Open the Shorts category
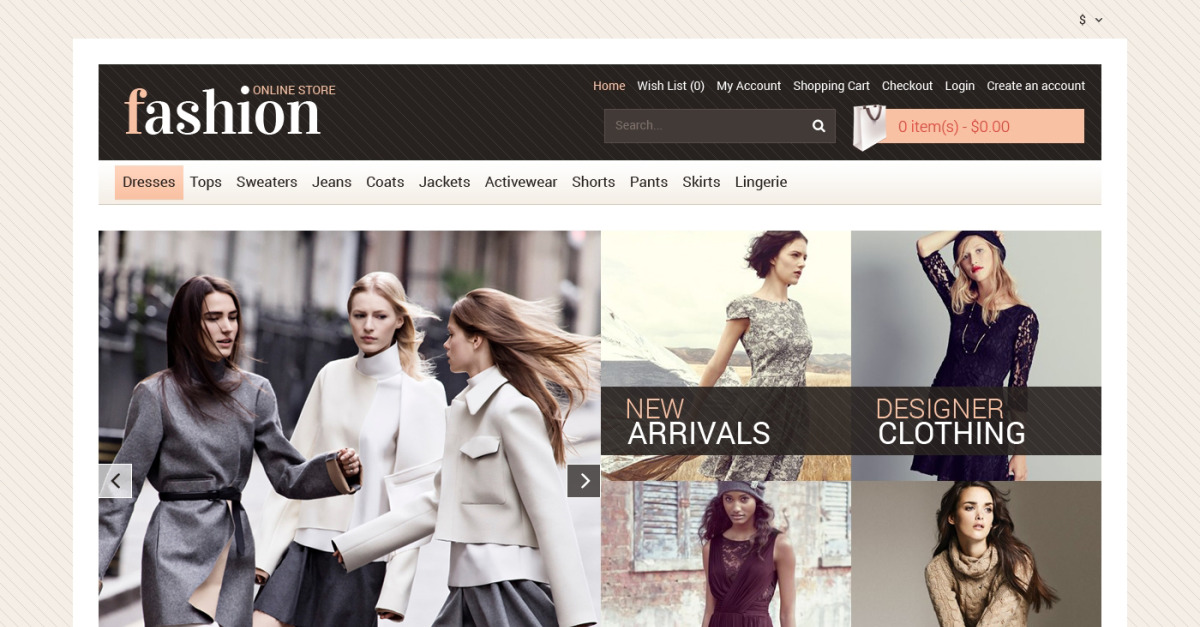The height and width of the screenshot is (627, 1200). tap(593, 182)
